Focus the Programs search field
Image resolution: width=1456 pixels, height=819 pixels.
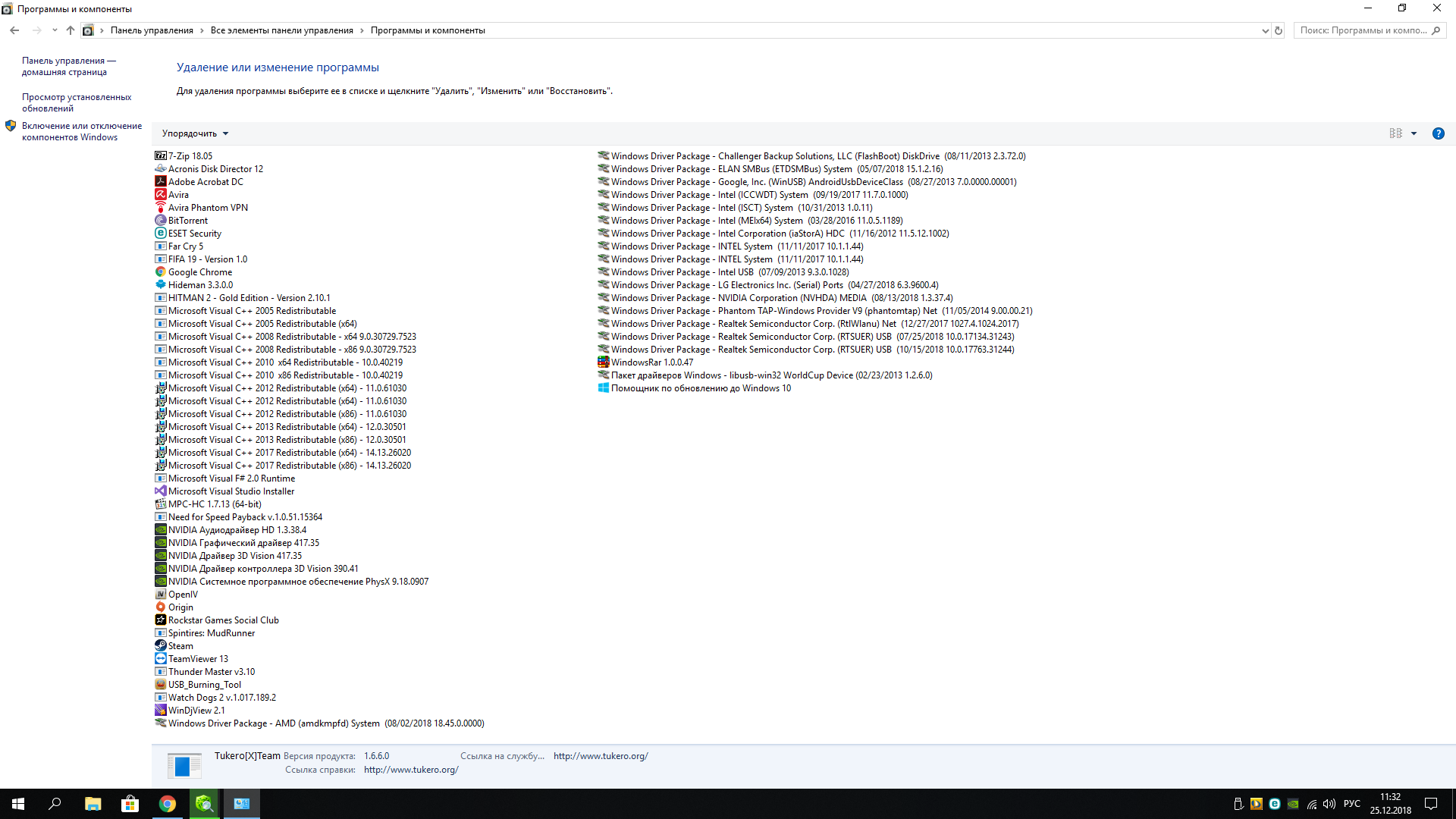[x=1370, y=30]
